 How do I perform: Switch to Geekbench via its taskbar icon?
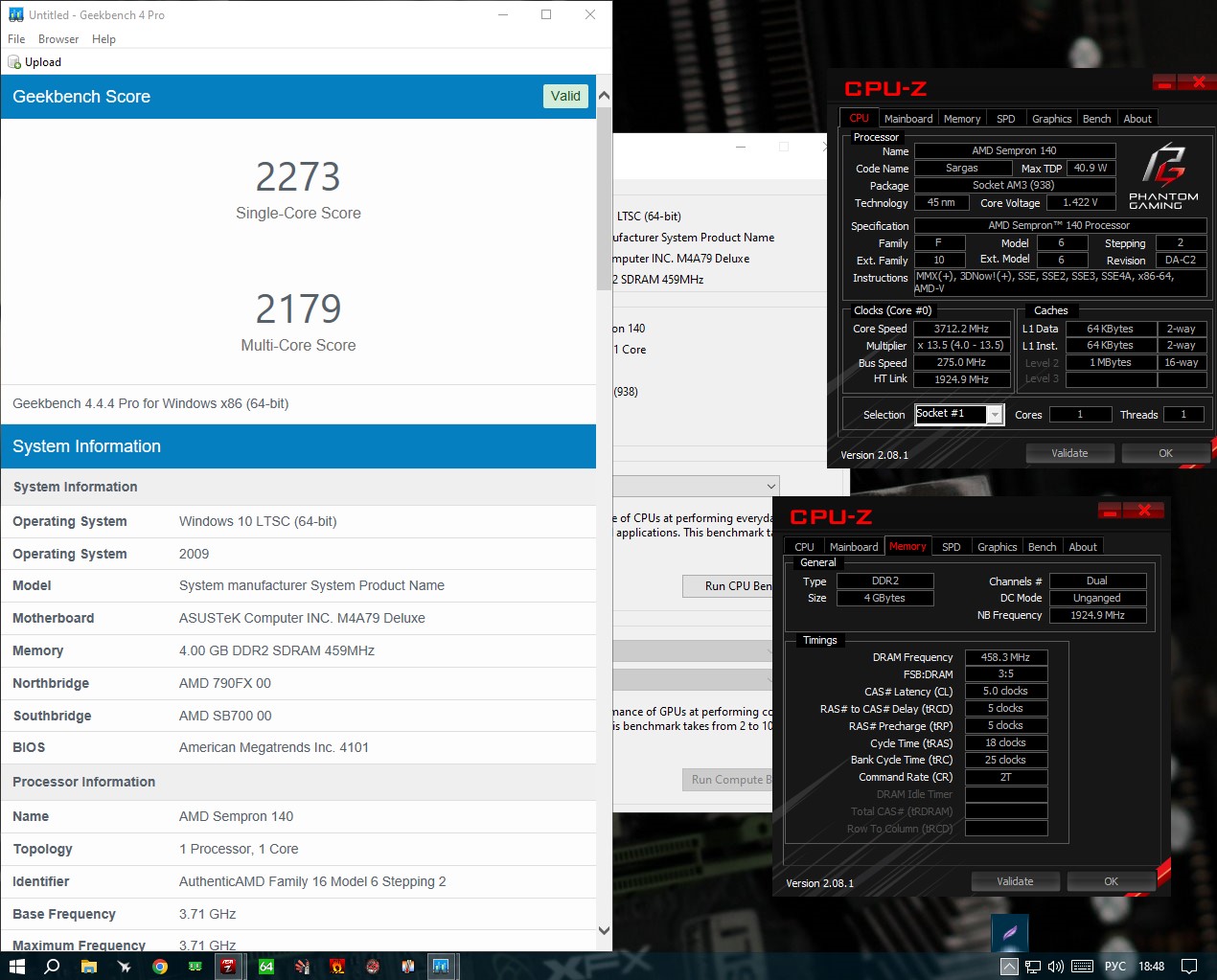[x=441, y=966]
